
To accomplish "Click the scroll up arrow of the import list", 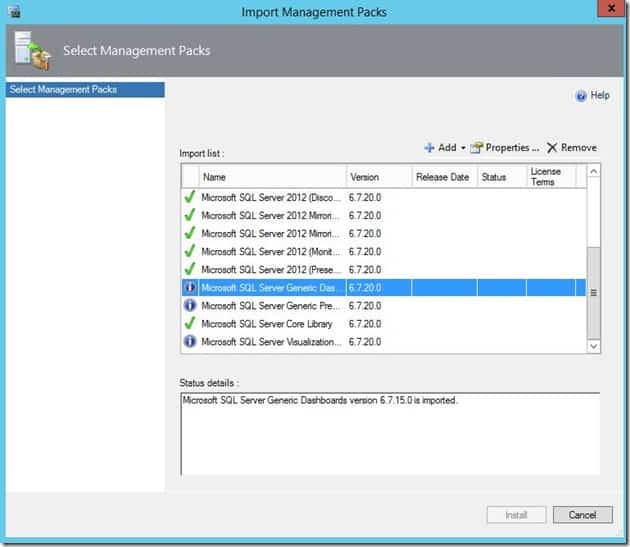I will click(x=593, y=171).
